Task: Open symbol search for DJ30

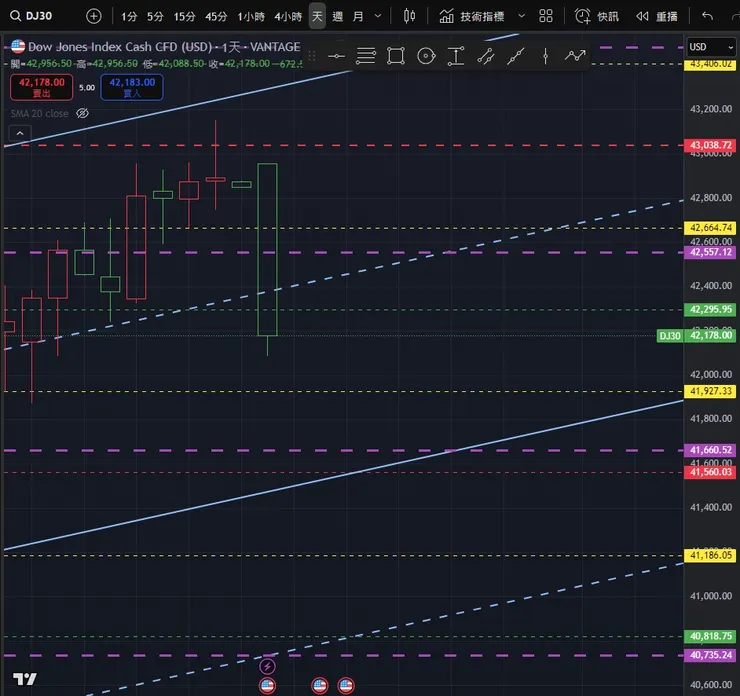Action: click(32, 16)
